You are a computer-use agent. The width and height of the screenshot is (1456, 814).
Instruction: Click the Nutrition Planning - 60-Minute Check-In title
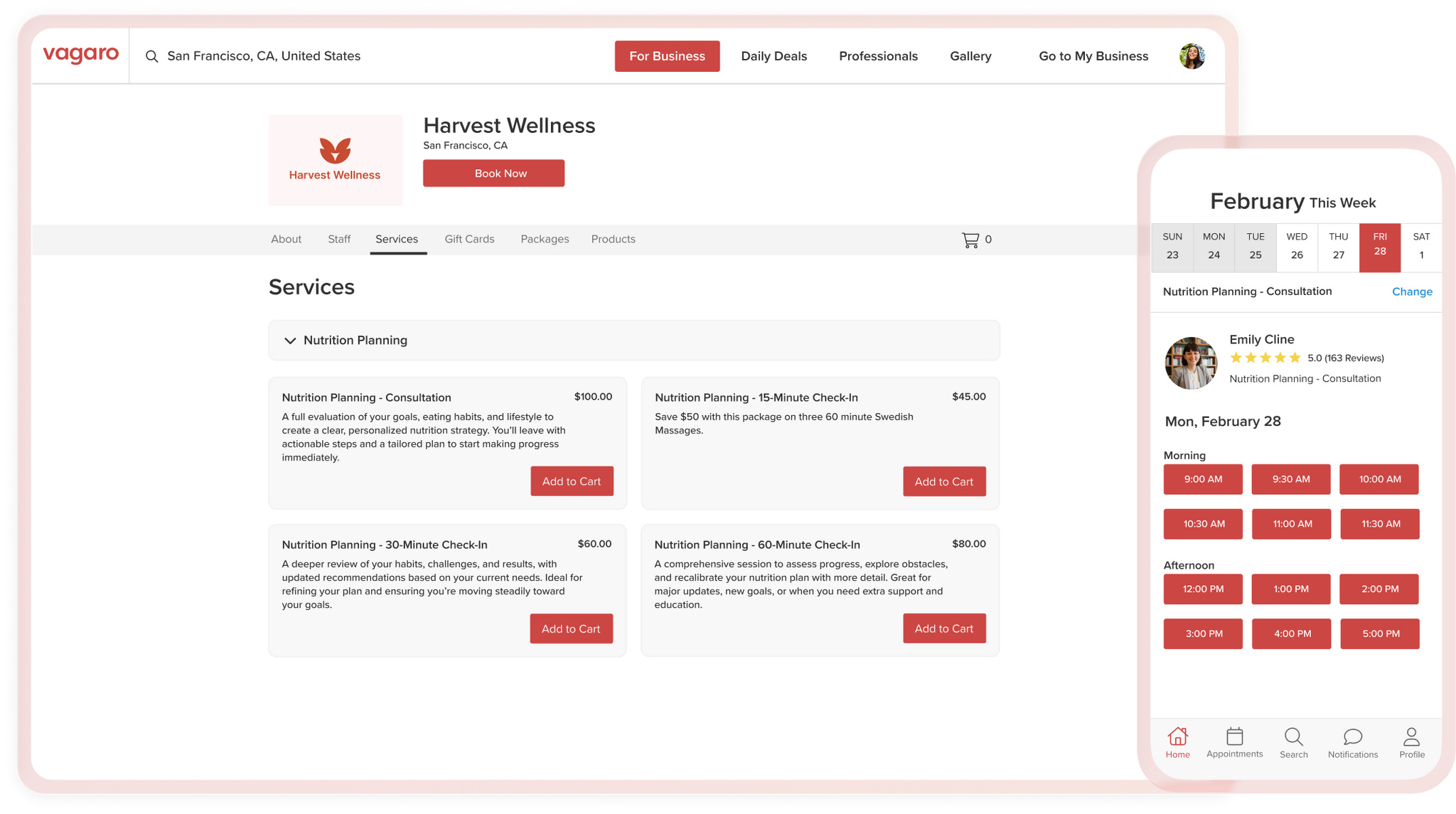pyautogui.click(x=757, y=545)
